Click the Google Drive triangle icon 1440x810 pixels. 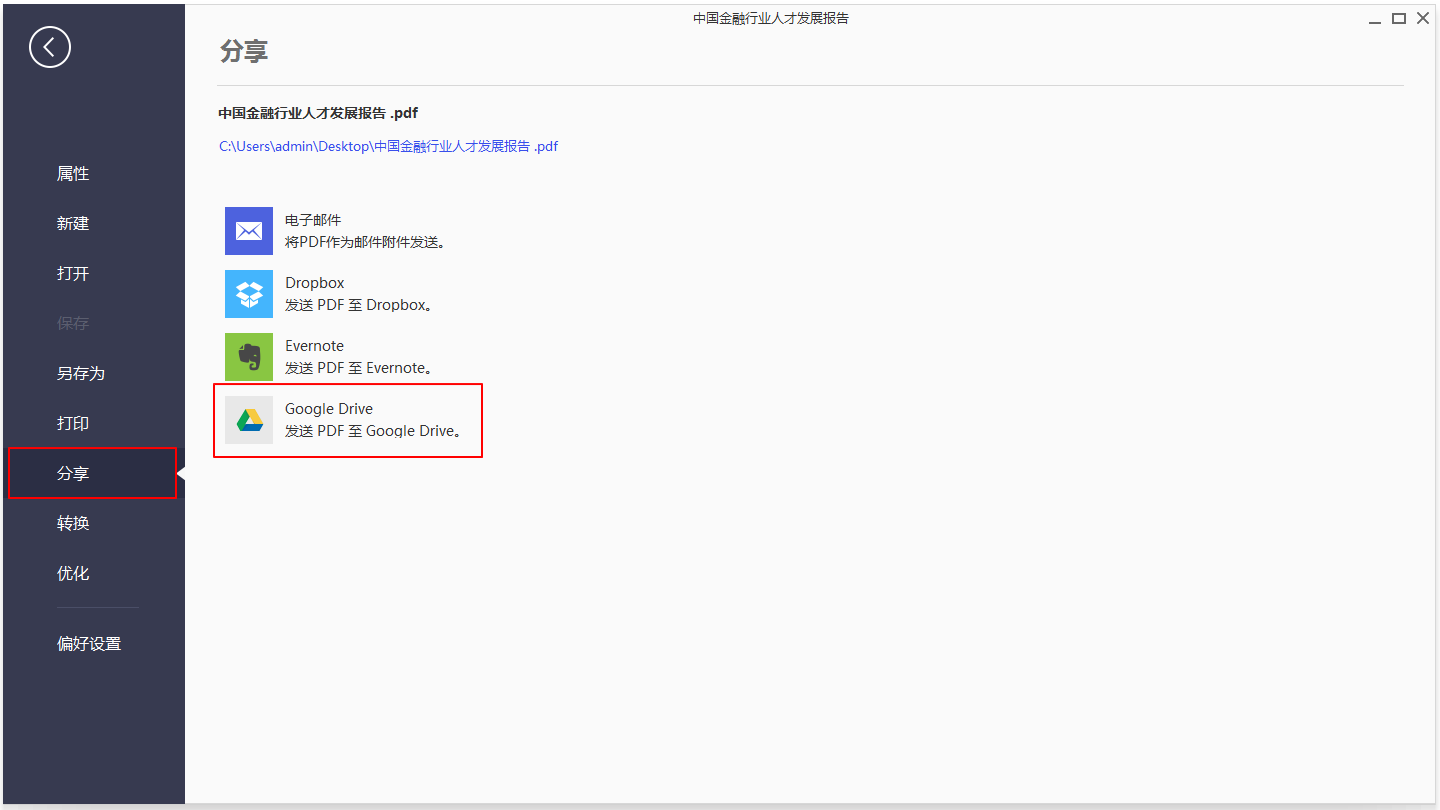[249, 420]
